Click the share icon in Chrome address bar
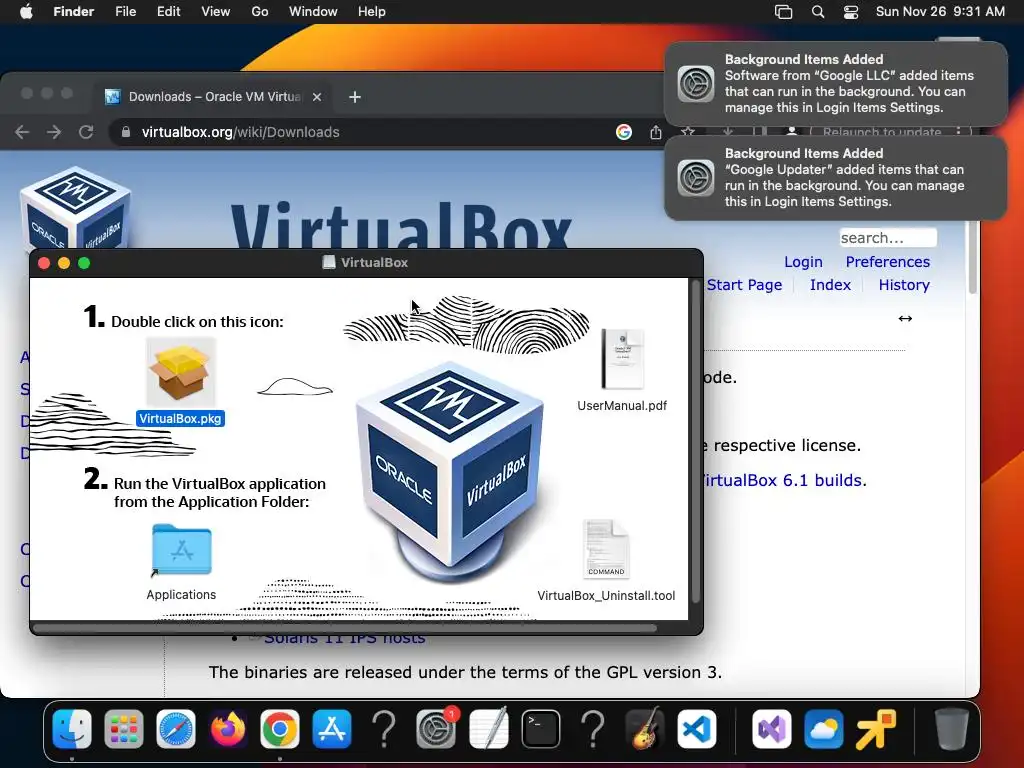Image resolution: width=1024 pixels, height=768 pixels. coord(656,132)
